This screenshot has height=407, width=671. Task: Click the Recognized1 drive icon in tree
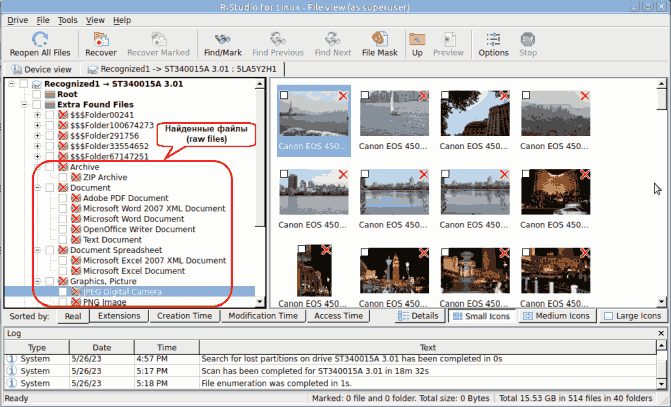coord(37,84)
